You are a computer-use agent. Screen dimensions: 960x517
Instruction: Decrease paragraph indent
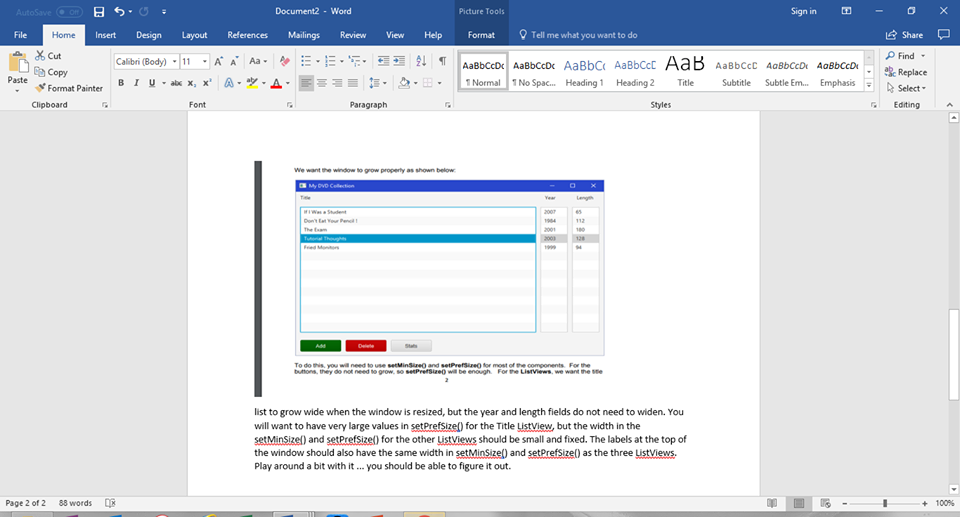(x=383, y=61)
